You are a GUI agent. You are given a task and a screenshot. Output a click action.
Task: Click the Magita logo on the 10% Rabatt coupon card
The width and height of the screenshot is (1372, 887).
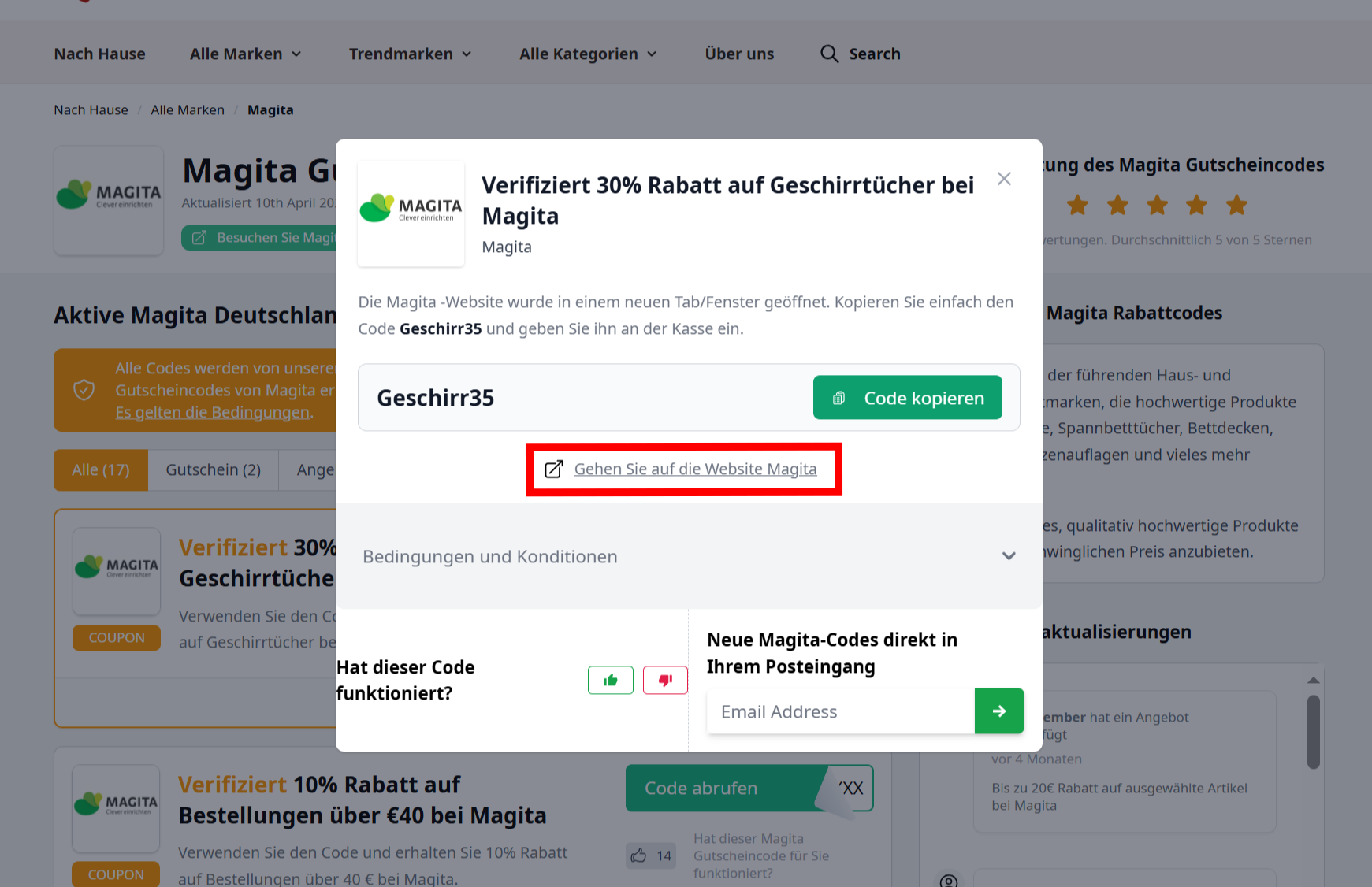pos(116,808)
